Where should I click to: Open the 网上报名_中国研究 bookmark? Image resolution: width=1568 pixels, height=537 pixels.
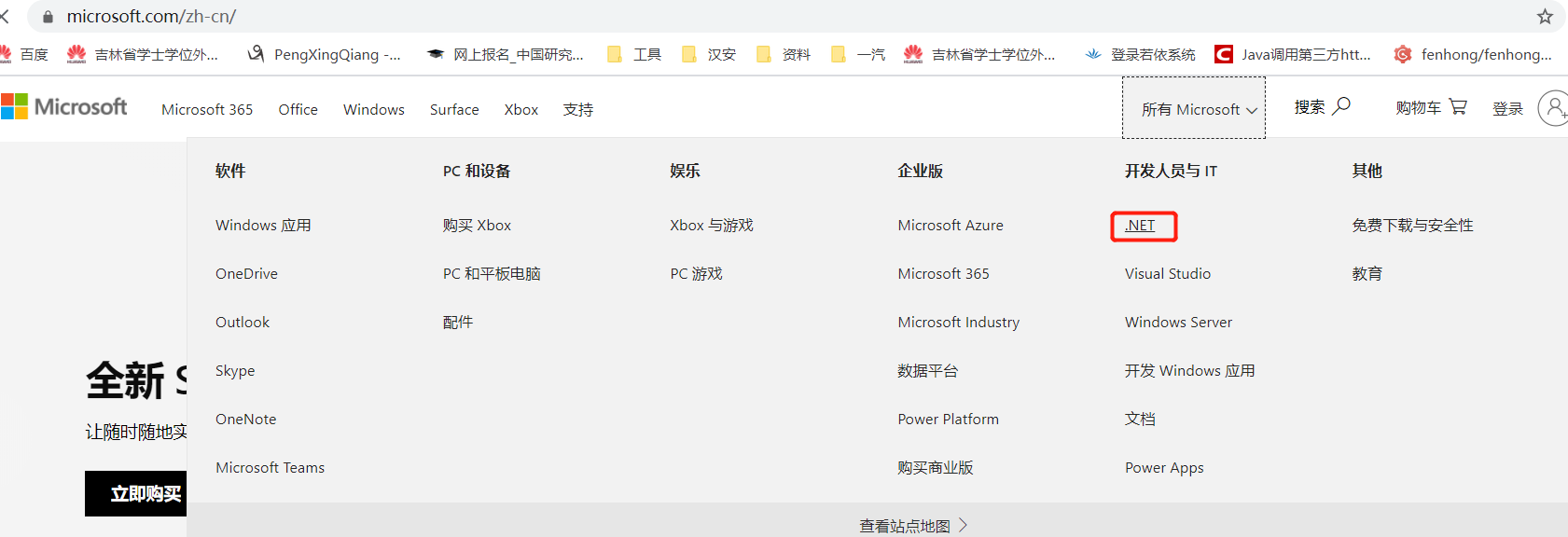pos(505,55)
